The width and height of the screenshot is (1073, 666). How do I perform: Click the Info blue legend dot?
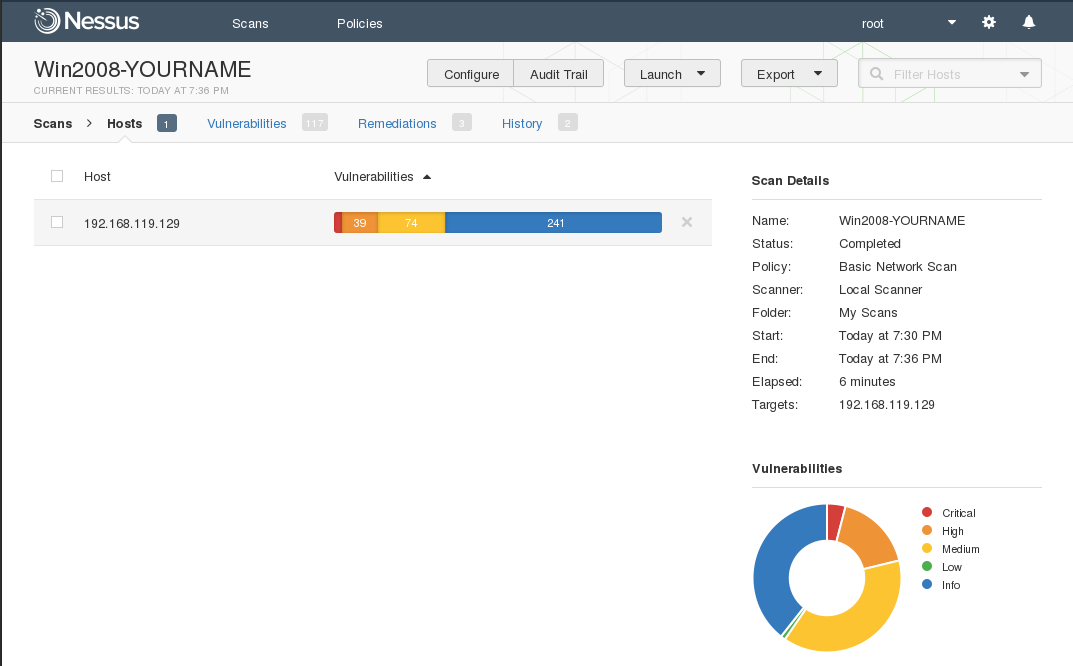[x=927, y=584]
